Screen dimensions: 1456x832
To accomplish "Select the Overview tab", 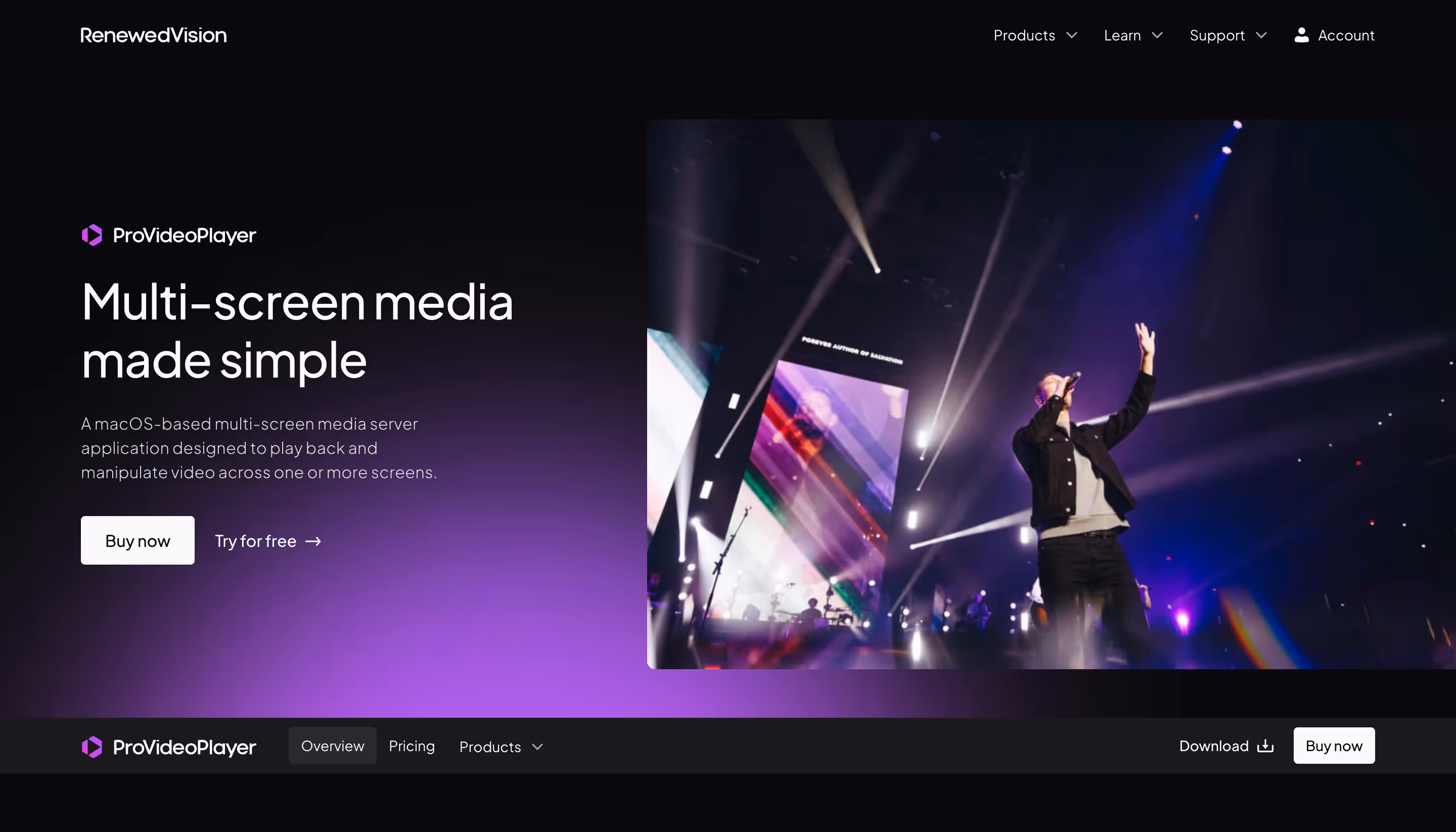I will [x=332, y=746].
